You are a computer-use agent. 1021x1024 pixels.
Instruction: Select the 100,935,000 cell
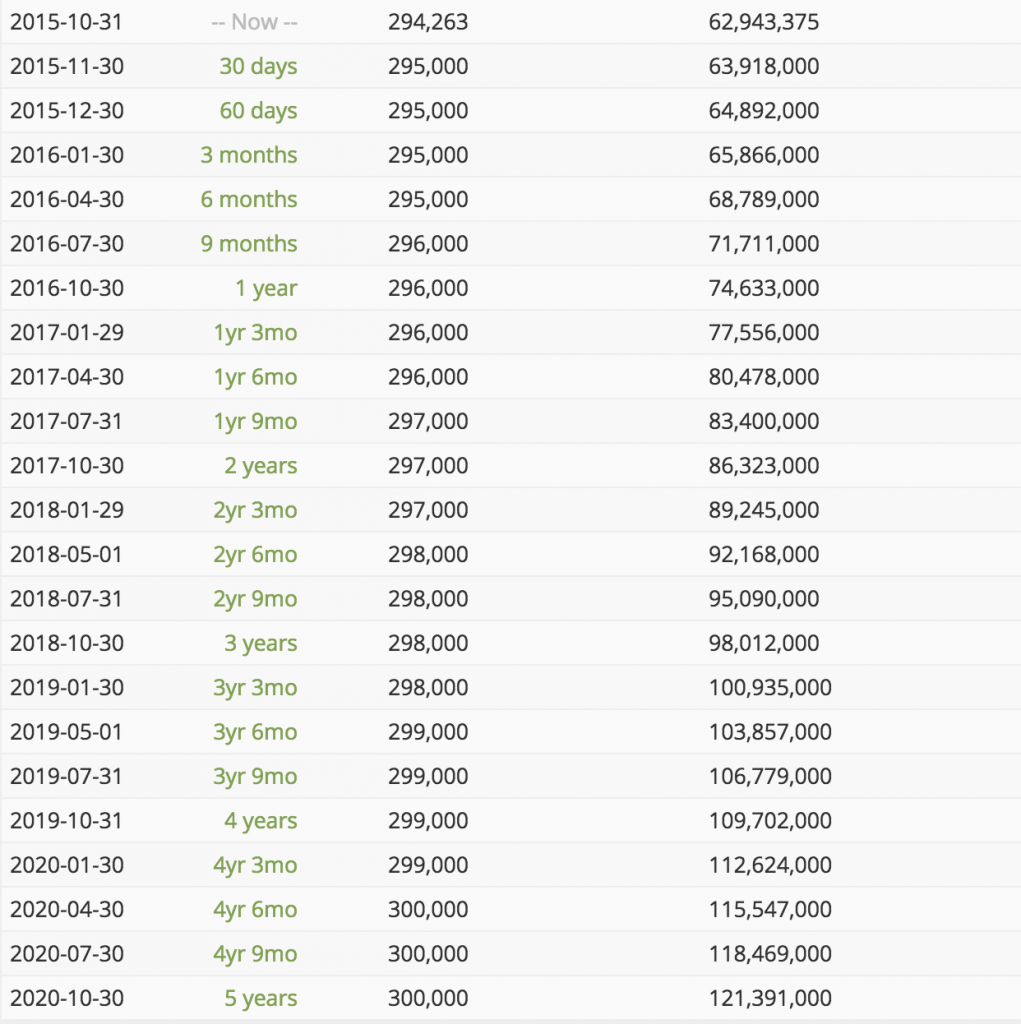(x=770, y=688)
